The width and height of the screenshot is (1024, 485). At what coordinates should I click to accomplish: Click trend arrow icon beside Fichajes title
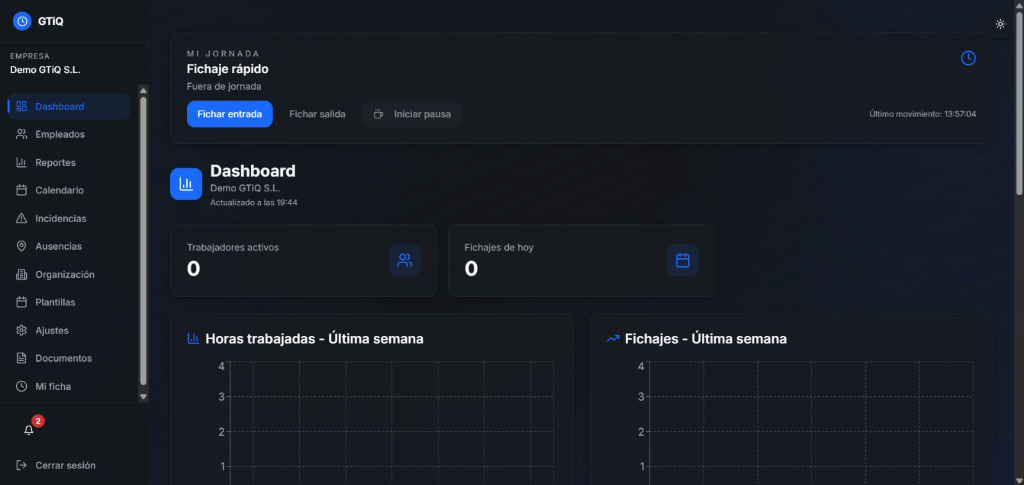click(613, 339)
